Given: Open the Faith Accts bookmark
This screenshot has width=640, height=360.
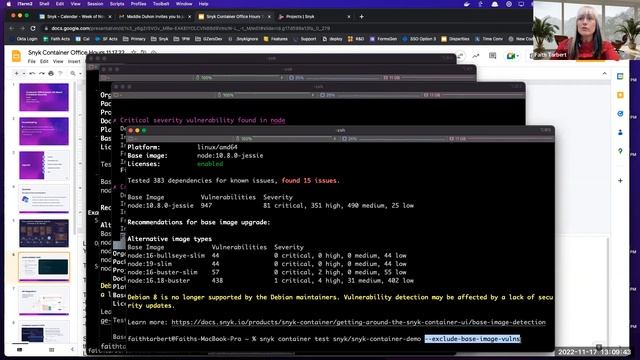Looking at the screenshot, I should click(57, 39).
